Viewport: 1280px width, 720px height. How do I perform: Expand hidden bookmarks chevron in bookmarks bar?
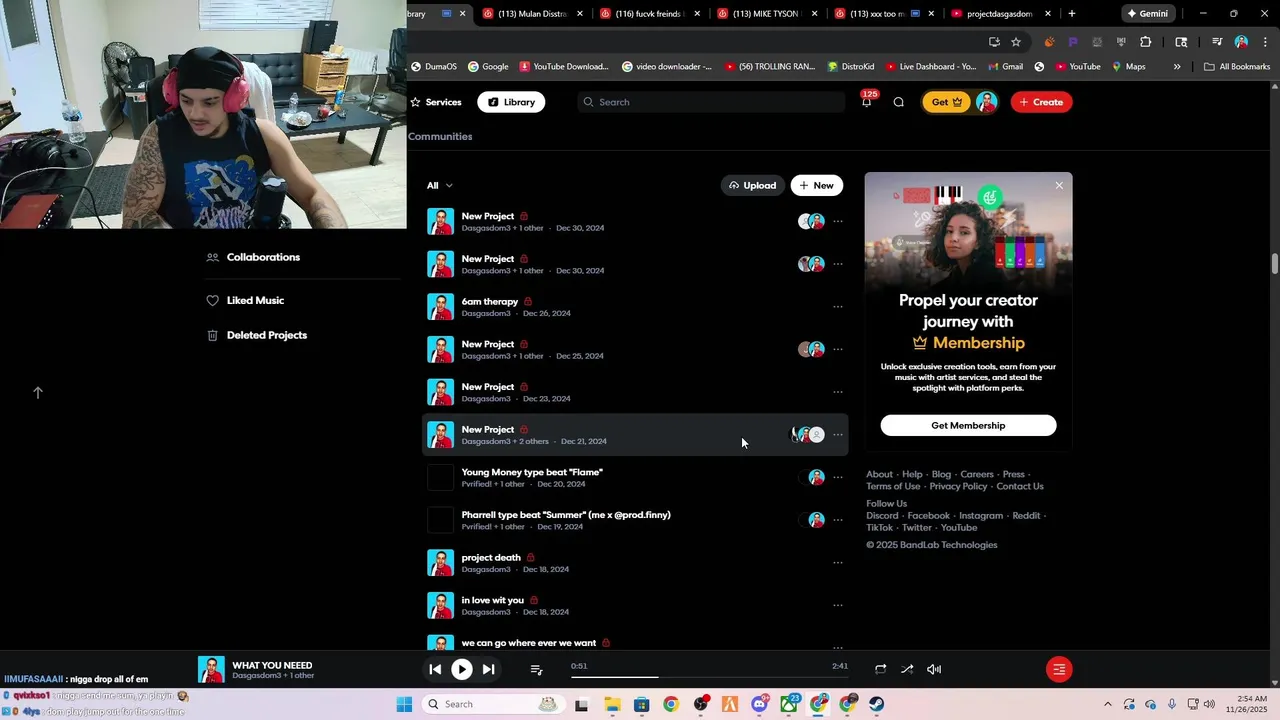coord(1177,67)
